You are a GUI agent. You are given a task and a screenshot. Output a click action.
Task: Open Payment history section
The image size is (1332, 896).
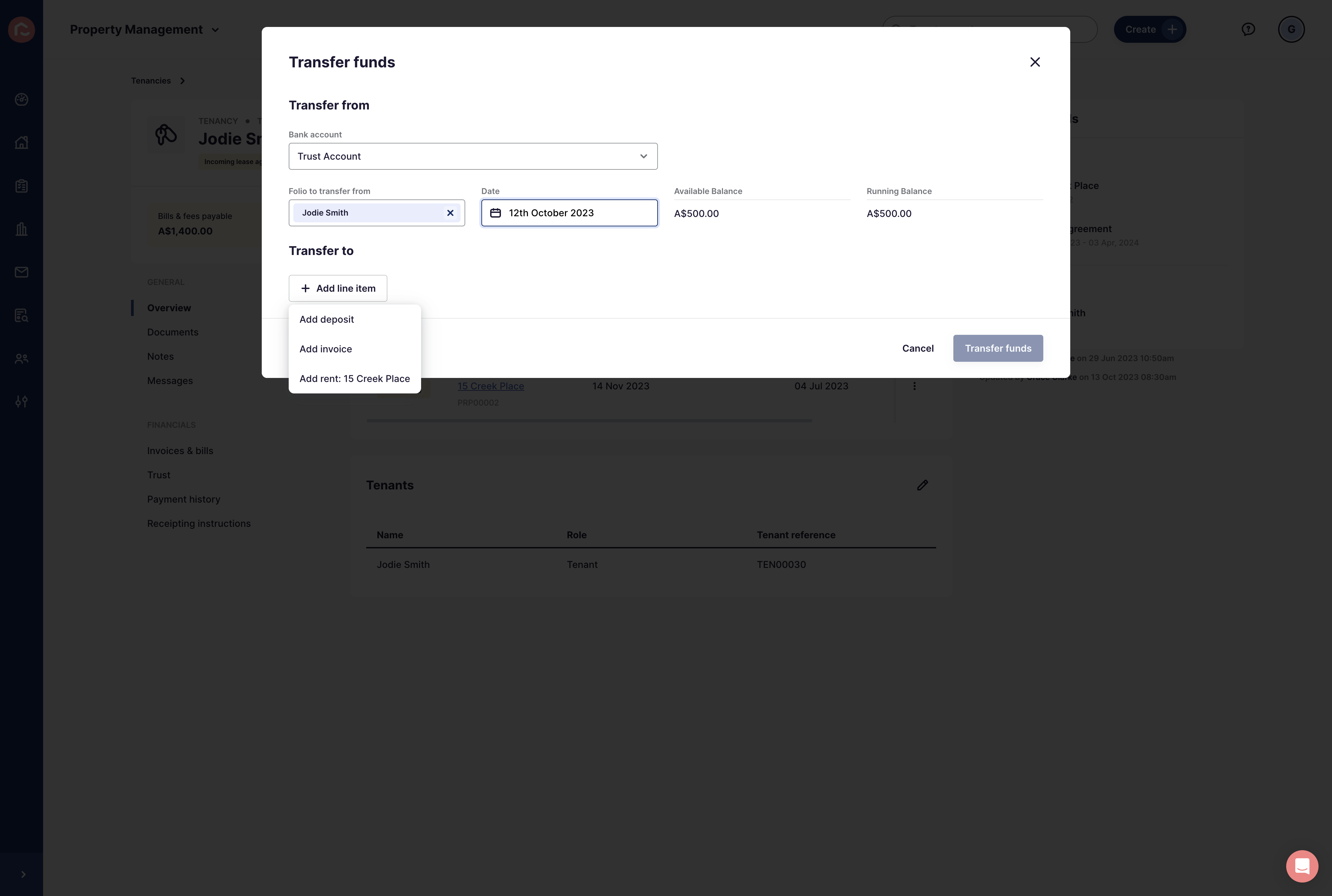click(184, 499)
